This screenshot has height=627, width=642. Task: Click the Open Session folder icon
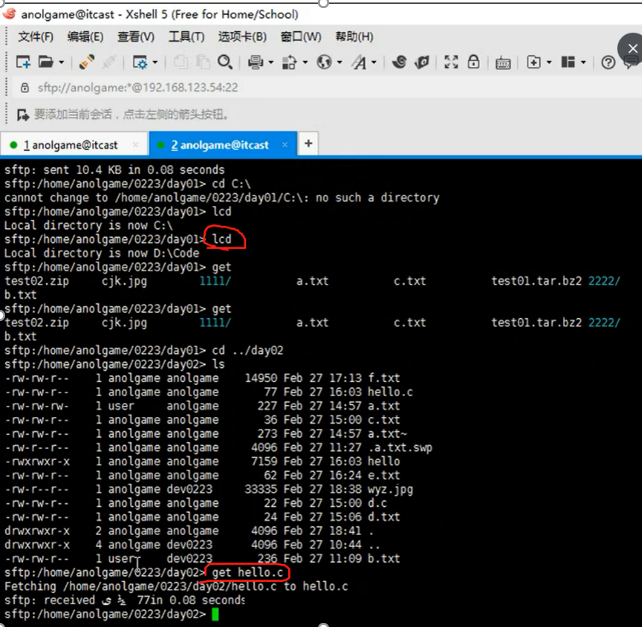tap(46, 62)
